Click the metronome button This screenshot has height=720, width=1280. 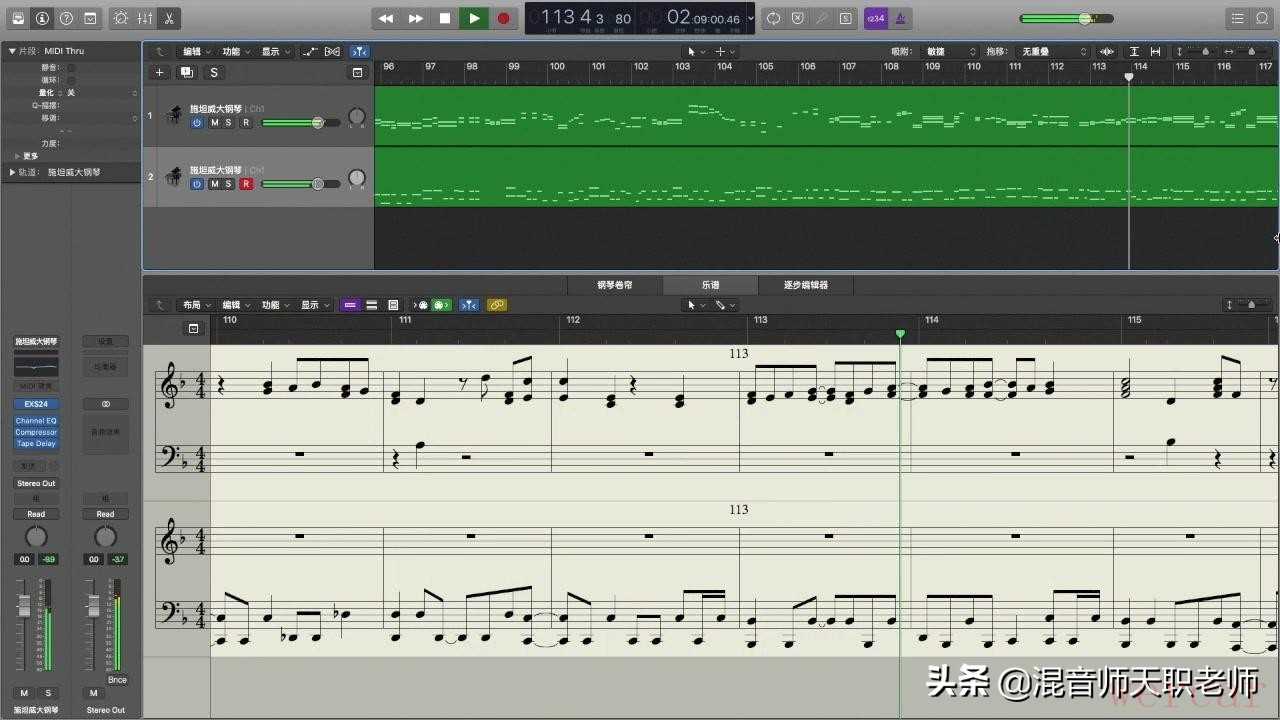901,18
